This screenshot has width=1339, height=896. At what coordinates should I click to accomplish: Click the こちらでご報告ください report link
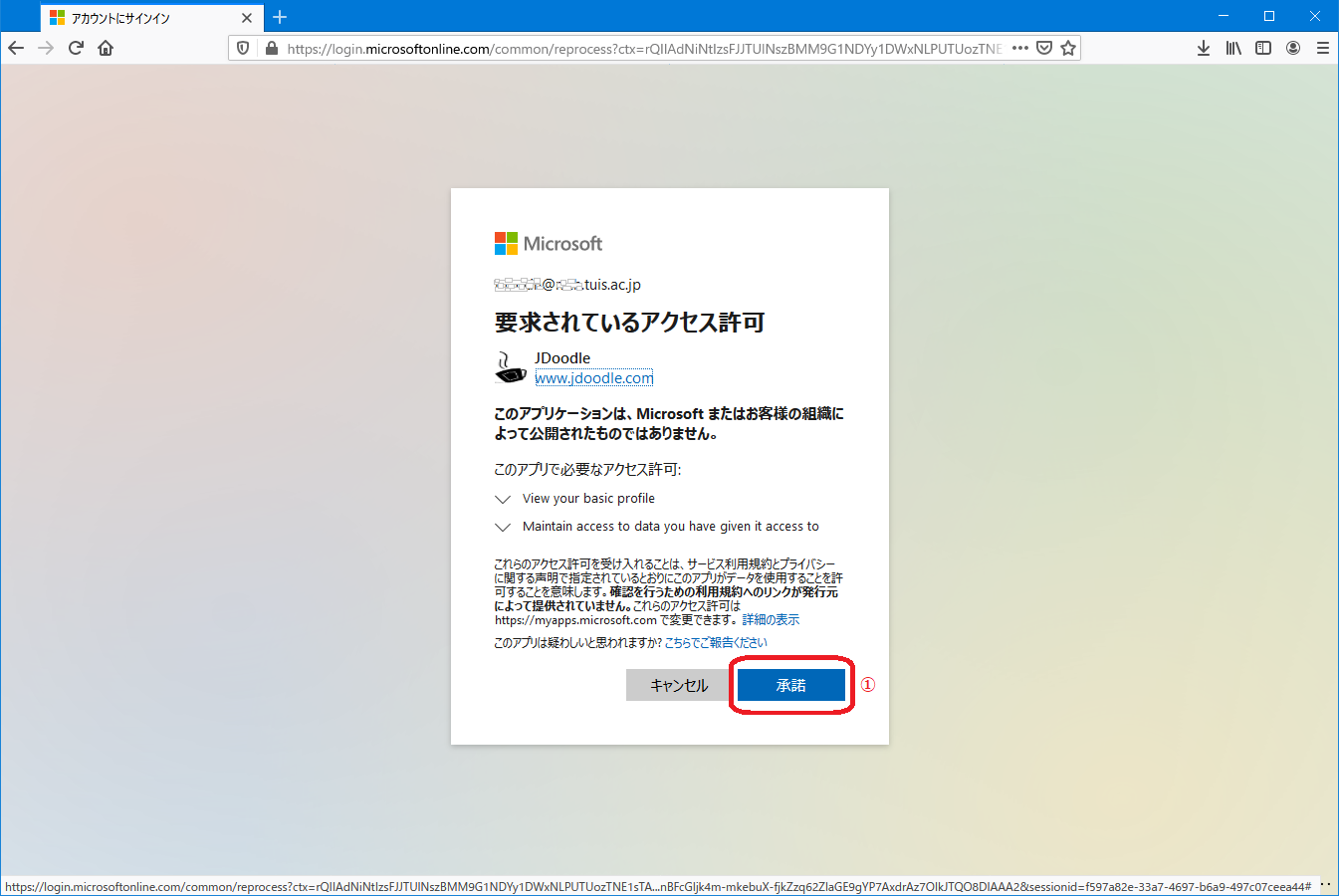coord(716,643)
